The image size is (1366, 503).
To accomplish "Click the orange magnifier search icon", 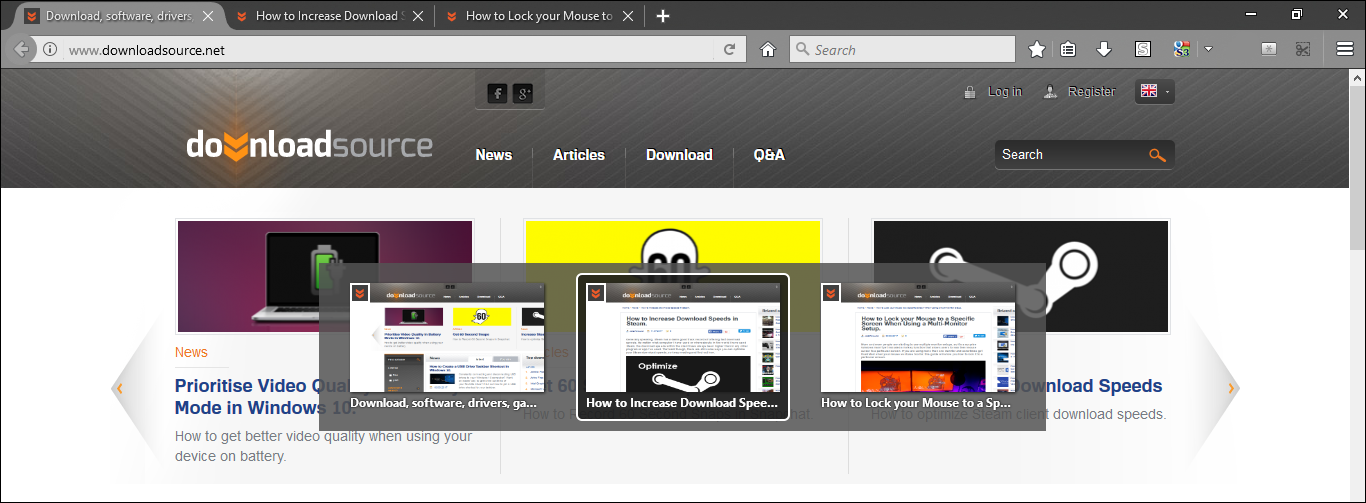I will tap(1158, 155).
